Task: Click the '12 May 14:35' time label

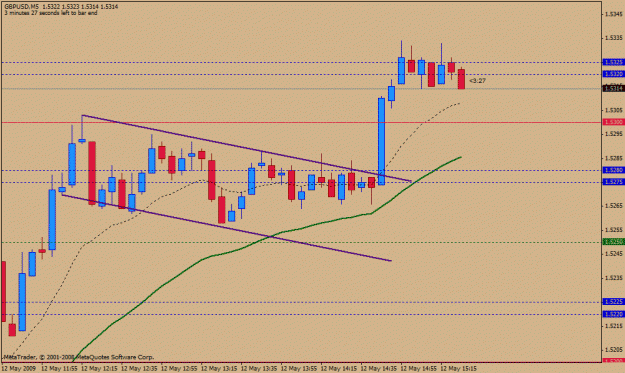Action: pyautogui.click(x=379, y=369)
